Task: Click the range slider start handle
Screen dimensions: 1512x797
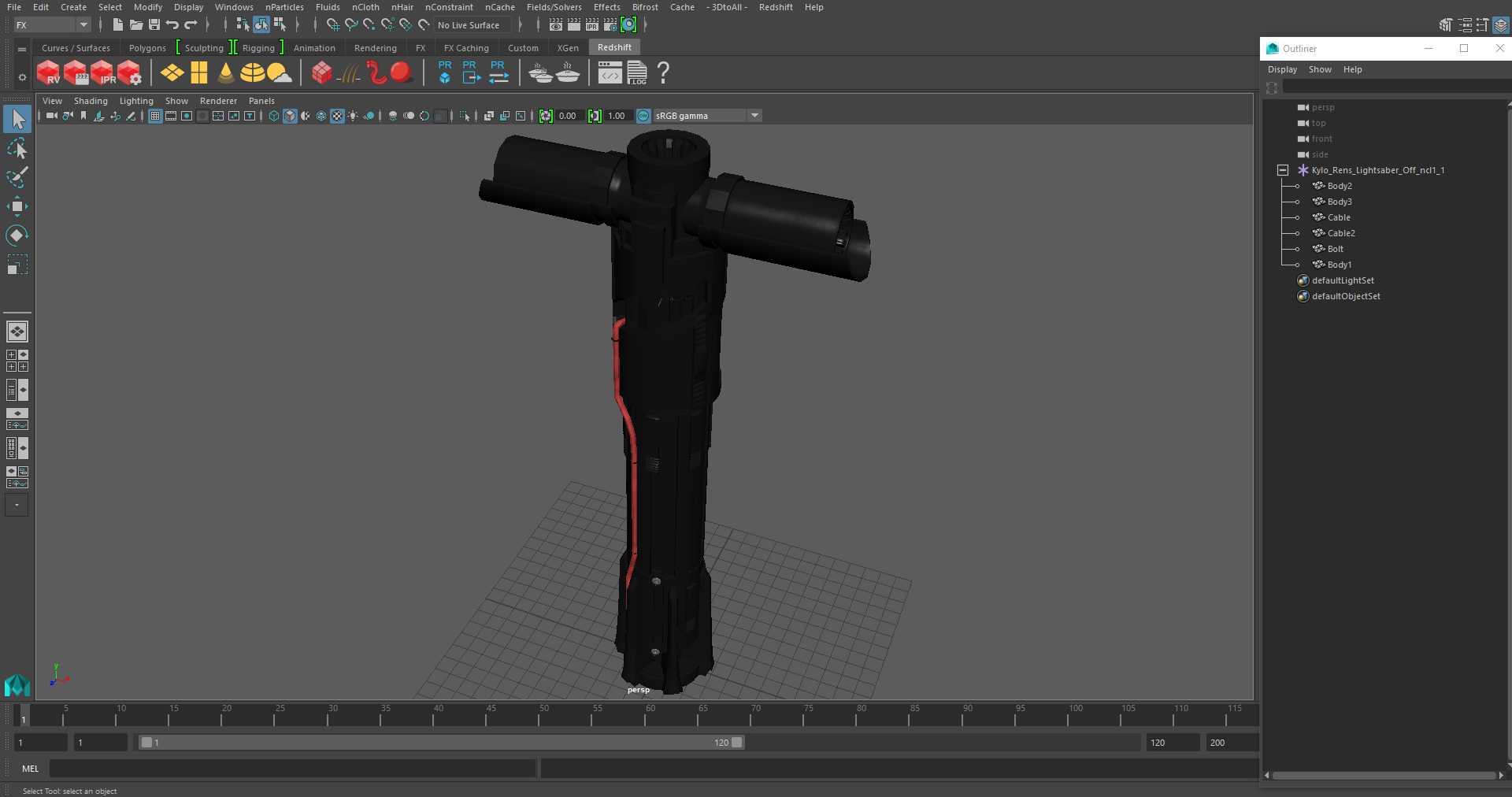Action: coord(146,743)
